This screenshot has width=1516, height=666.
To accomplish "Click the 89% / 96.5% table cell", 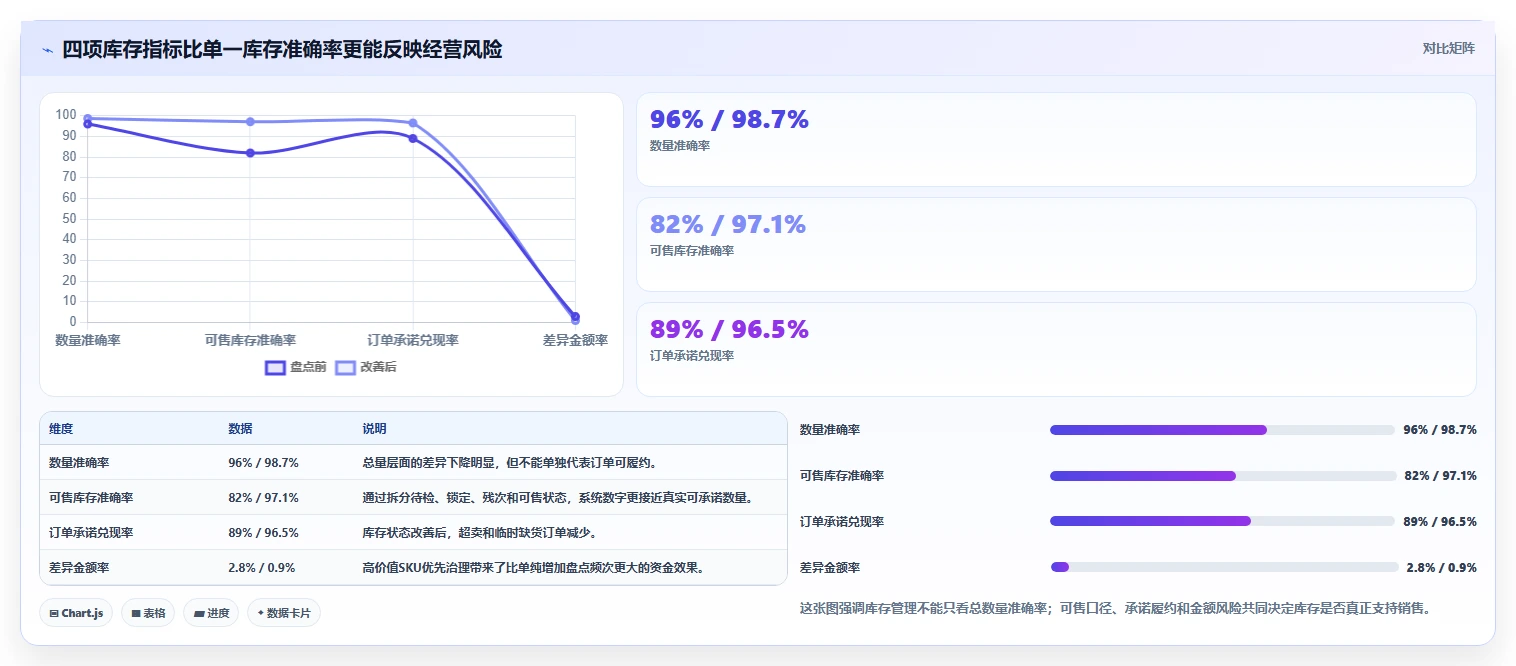I will point(263,532).
